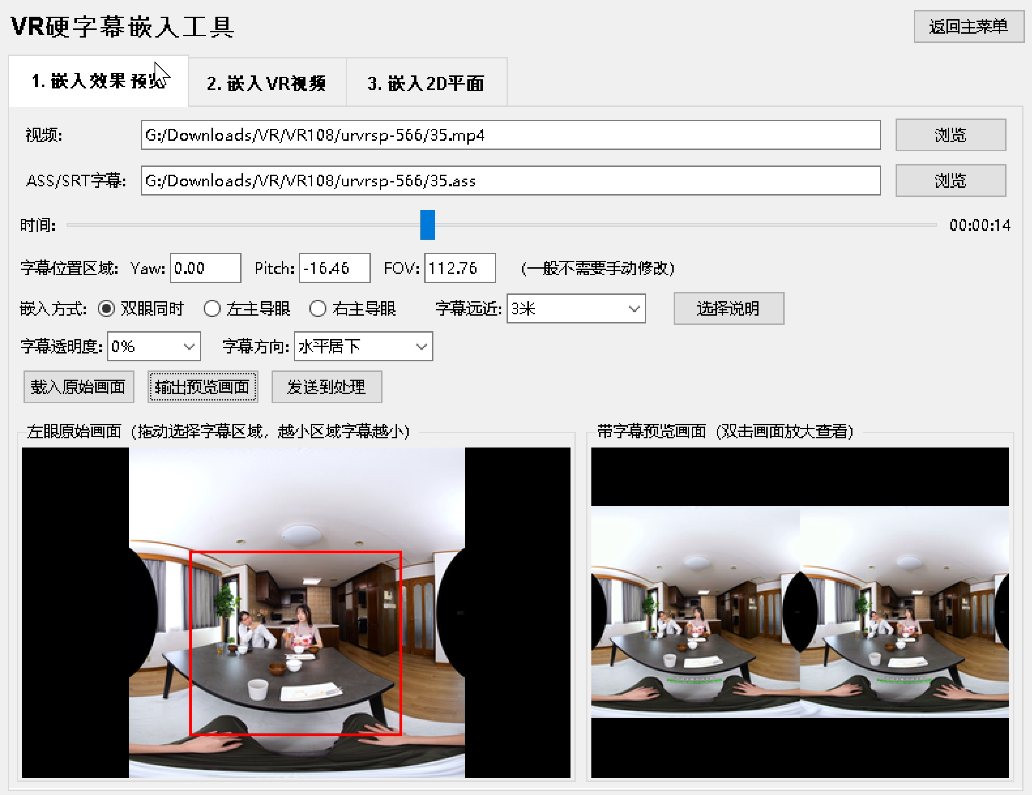This screenshot has width=1032, height=795.
Task: Click the subtitle preview image on right
Action: [800, 613]
